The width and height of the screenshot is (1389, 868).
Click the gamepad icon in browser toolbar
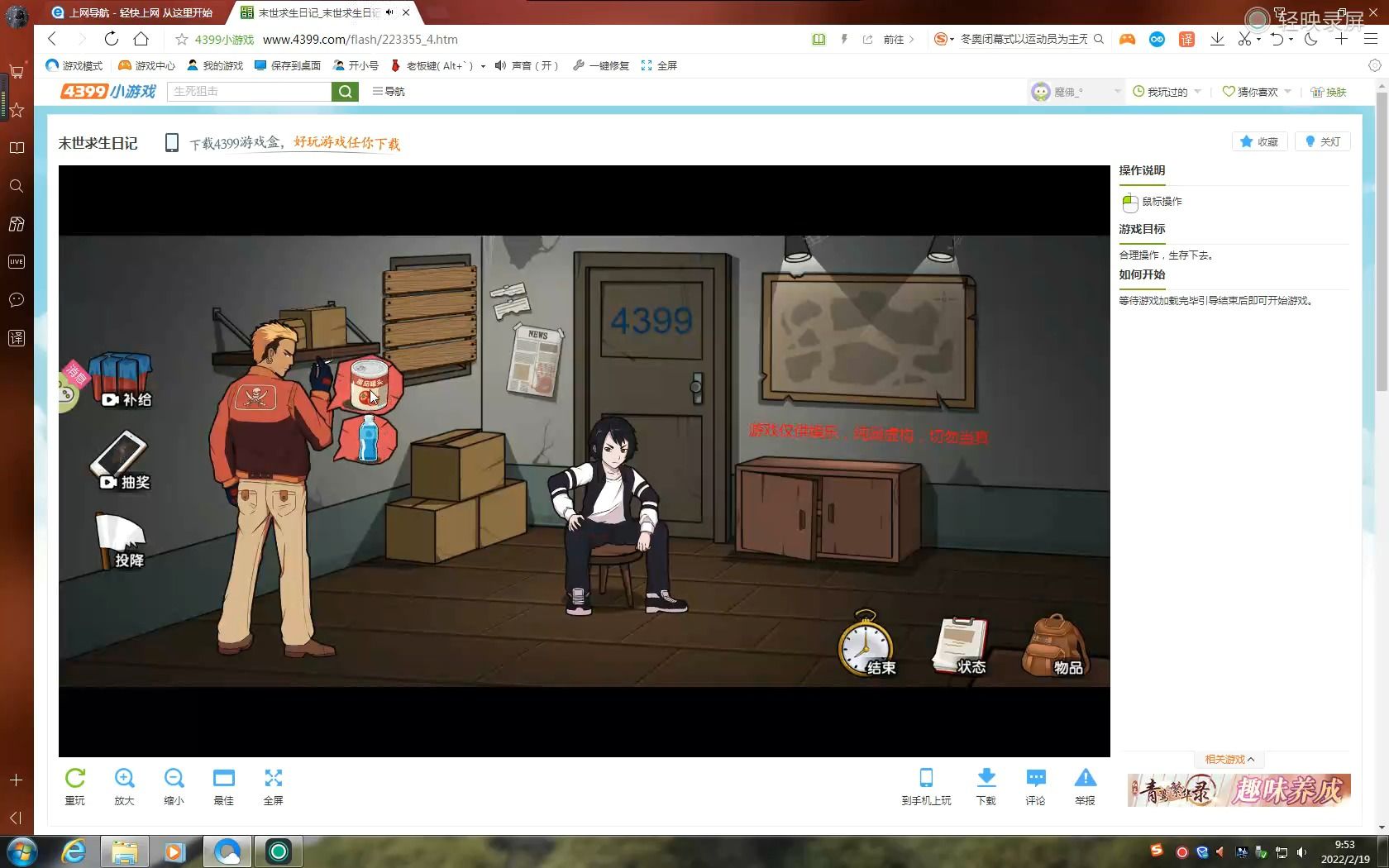(1127, 39)
